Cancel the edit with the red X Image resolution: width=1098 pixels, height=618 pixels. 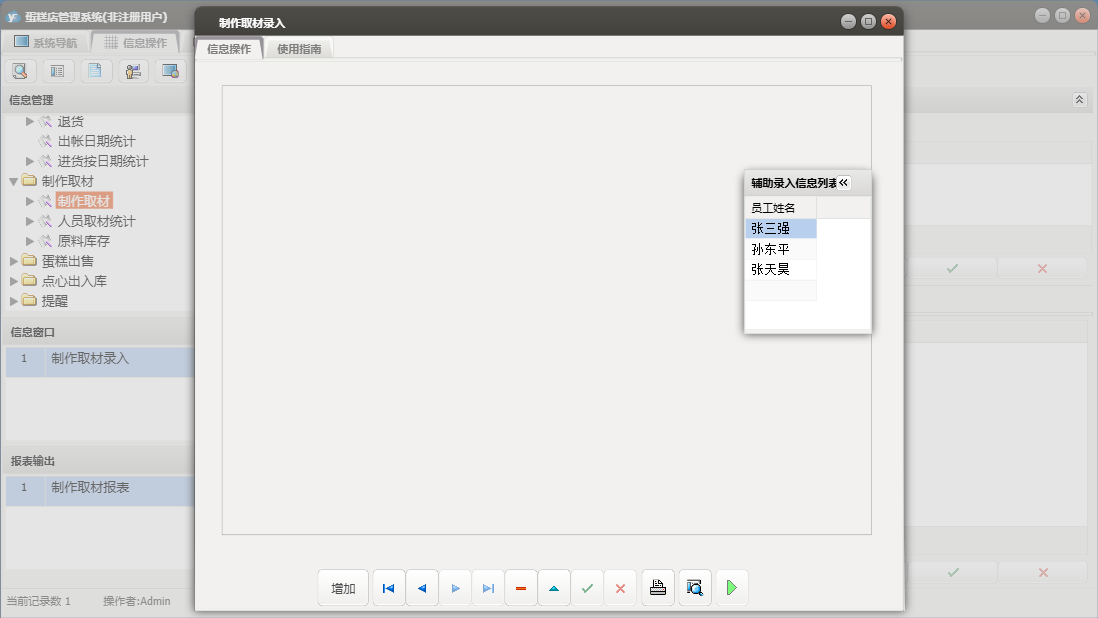coord(620,588)
